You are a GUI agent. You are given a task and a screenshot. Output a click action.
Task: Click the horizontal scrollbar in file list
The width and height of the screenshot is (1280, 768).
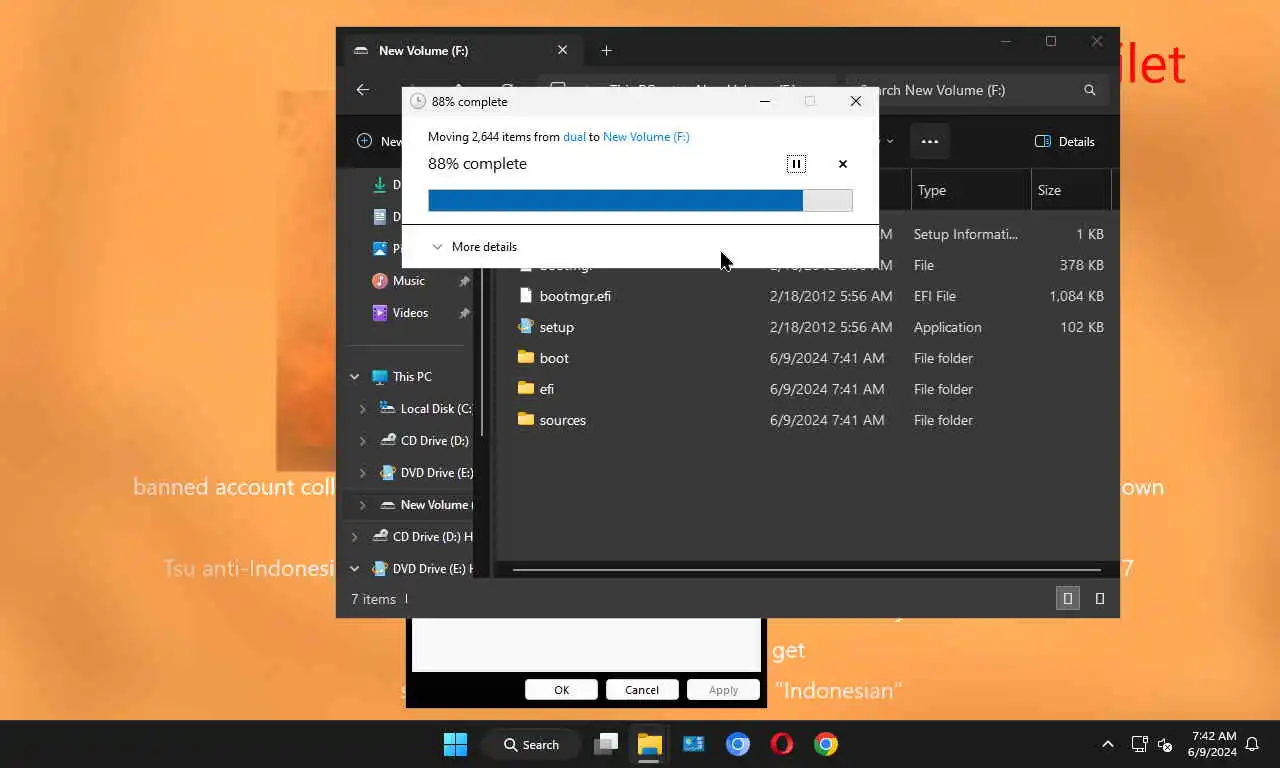coord(806,570)
